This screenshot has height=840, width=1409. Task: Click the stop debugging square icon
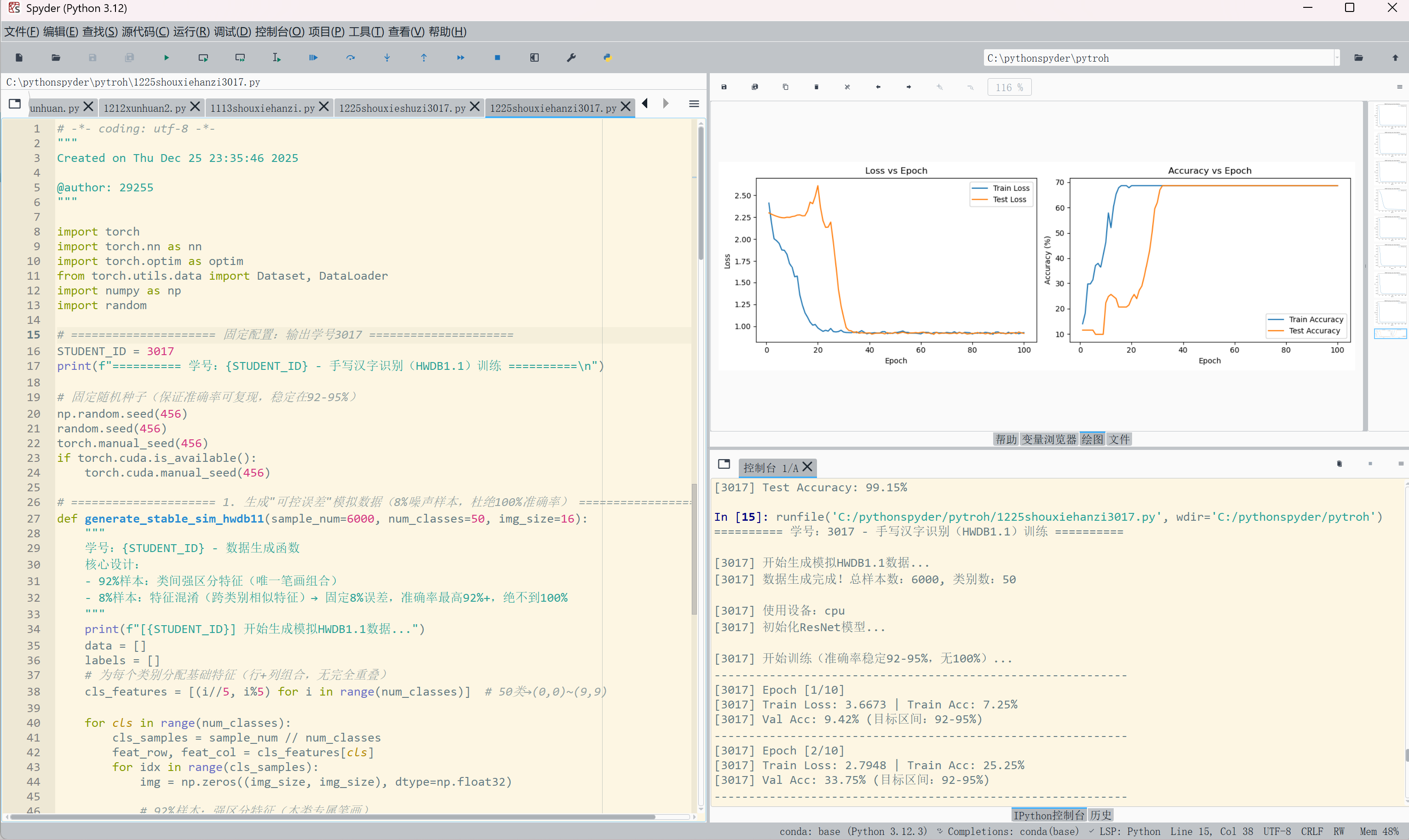pos(497,58)
